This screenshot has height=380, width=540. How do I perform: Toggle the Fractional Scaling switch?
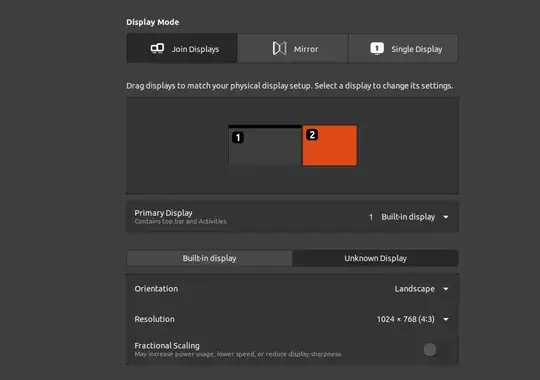(436, 350)
